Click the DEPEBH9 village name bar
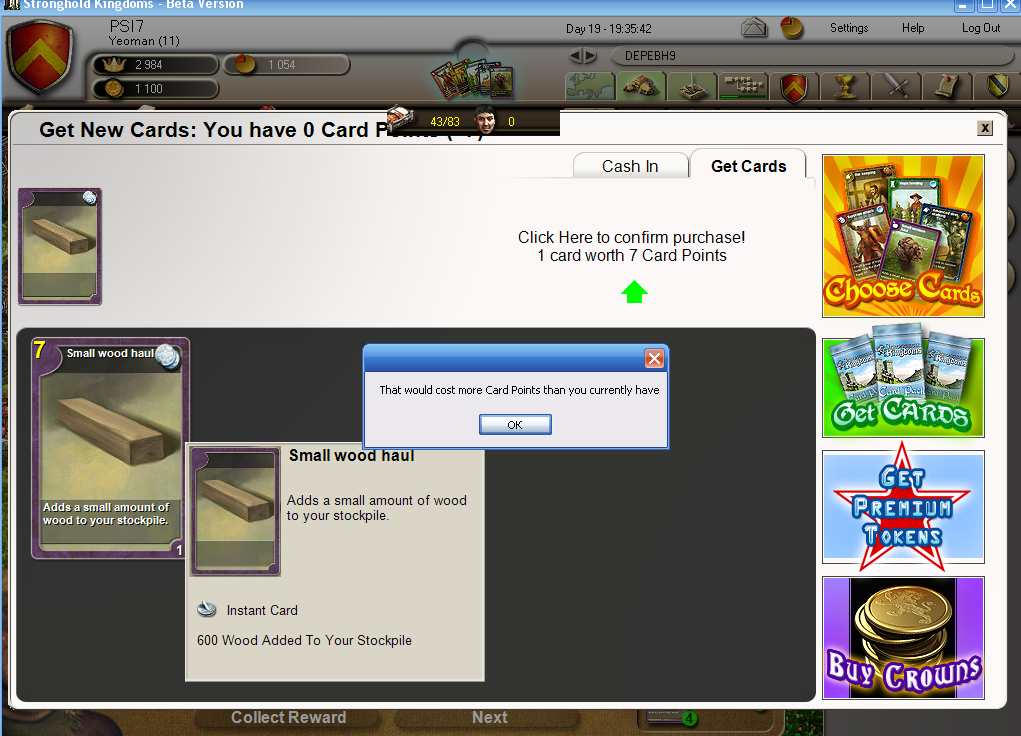 pyautogui.click(x=812, y=56)
